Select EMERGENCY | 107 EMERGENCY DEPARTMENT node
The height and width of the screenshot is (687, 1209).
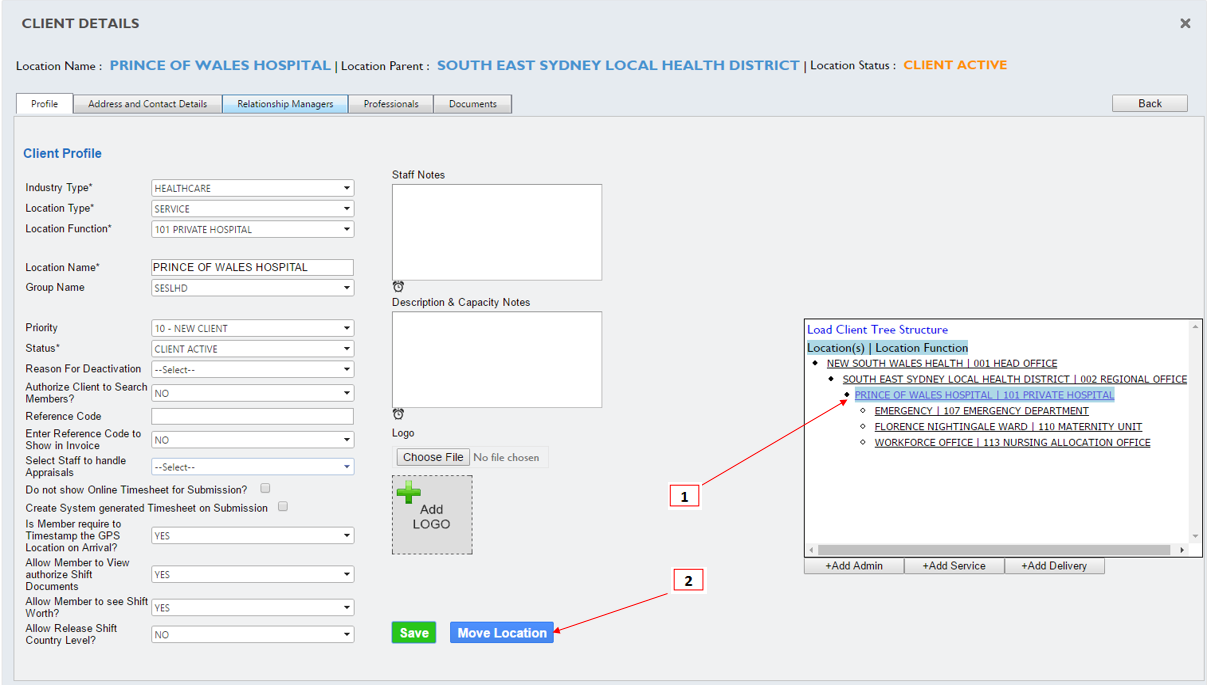982,411
